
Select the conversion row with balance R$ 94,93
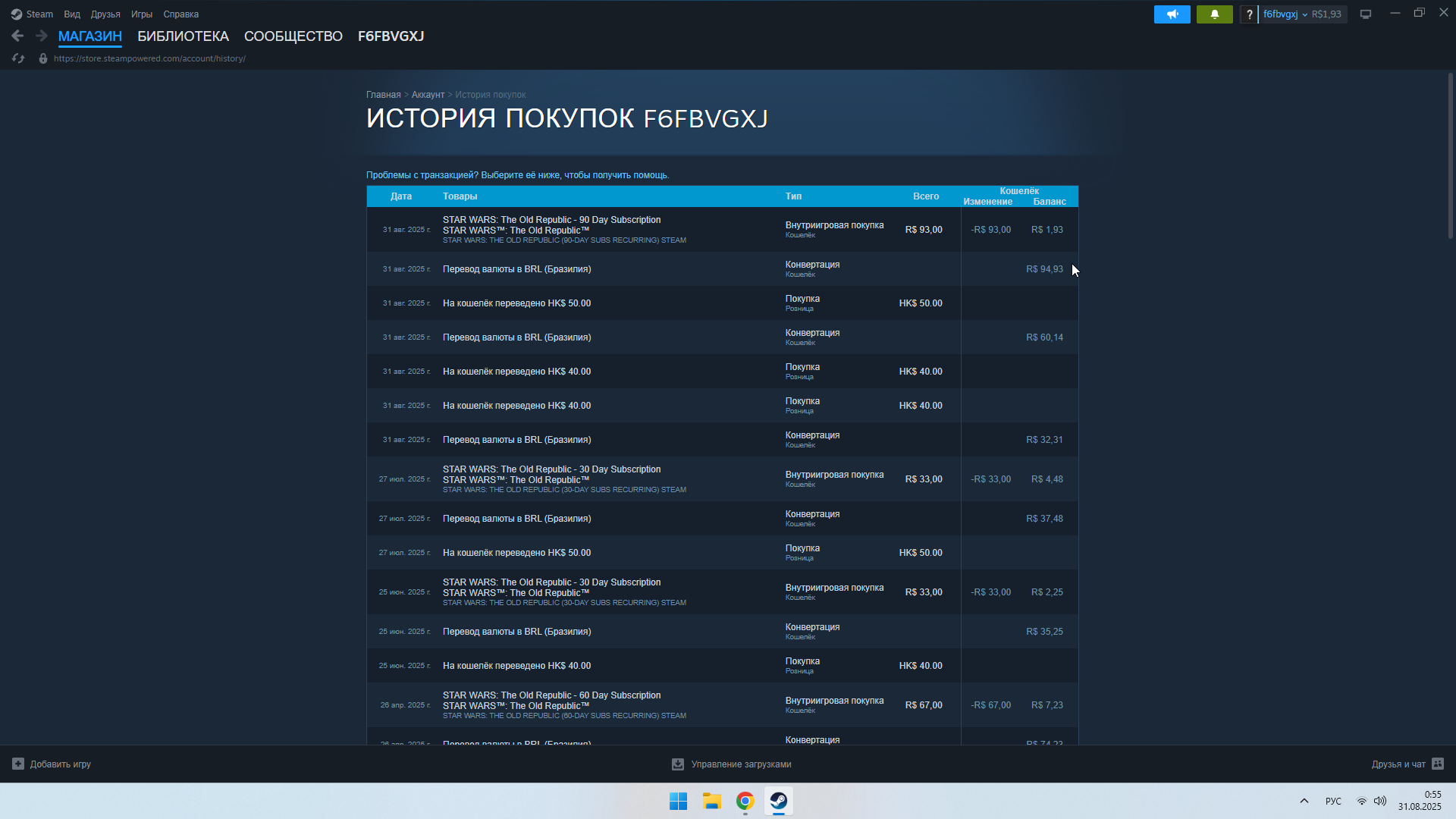click(722, 269)
